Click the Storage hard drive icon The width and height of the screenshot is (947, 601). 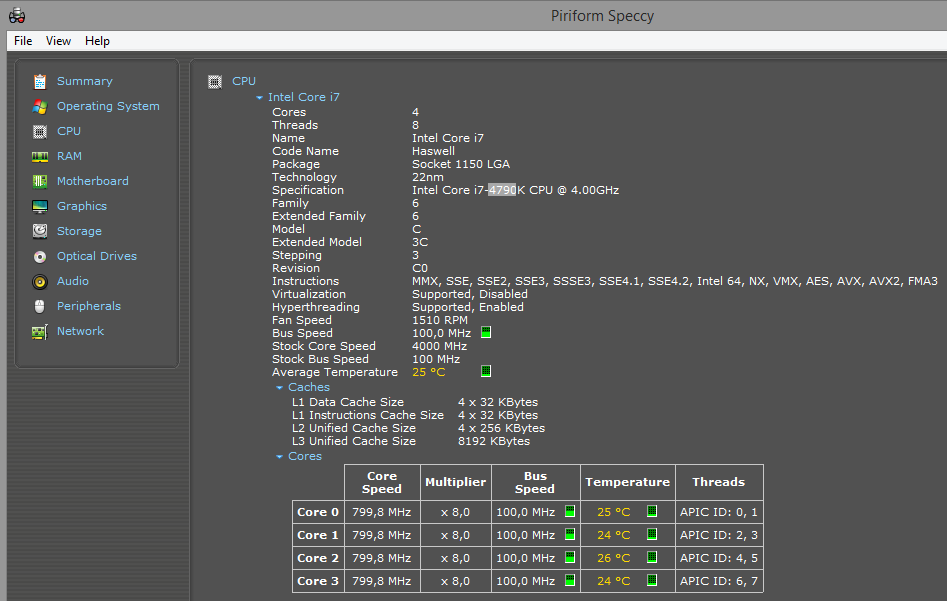40,231
